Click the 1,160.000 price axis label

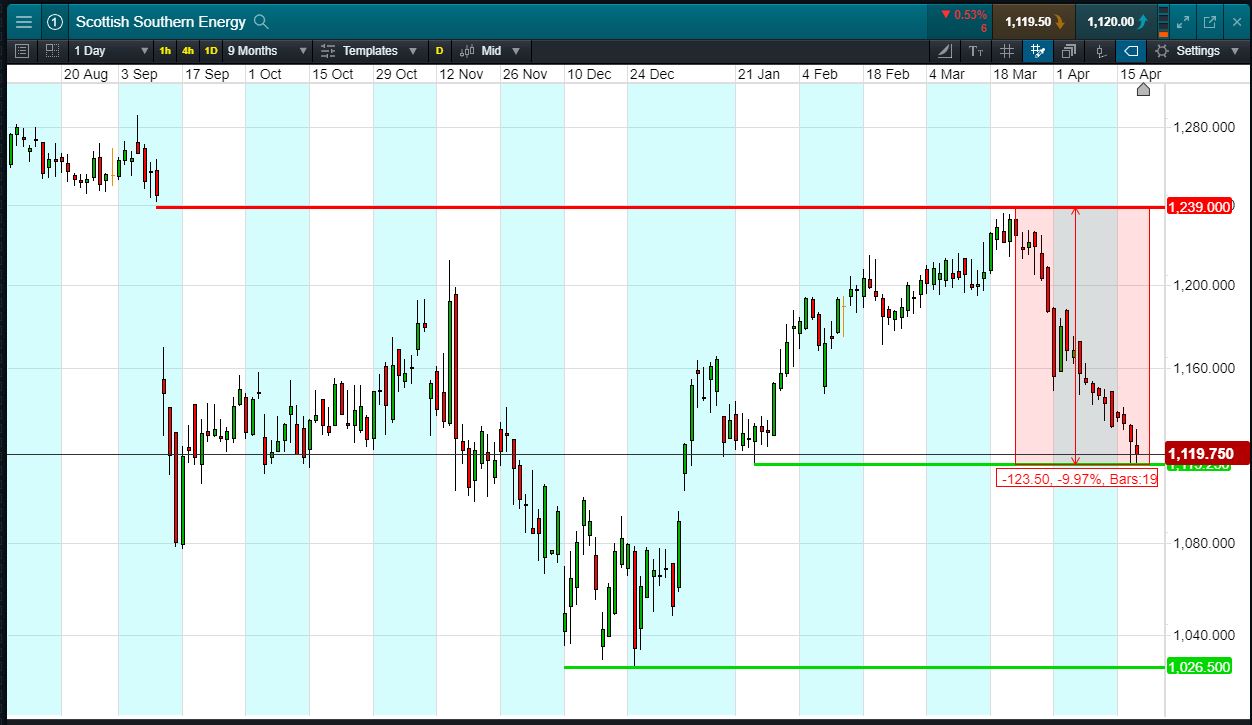click(x=1204, y=368)
